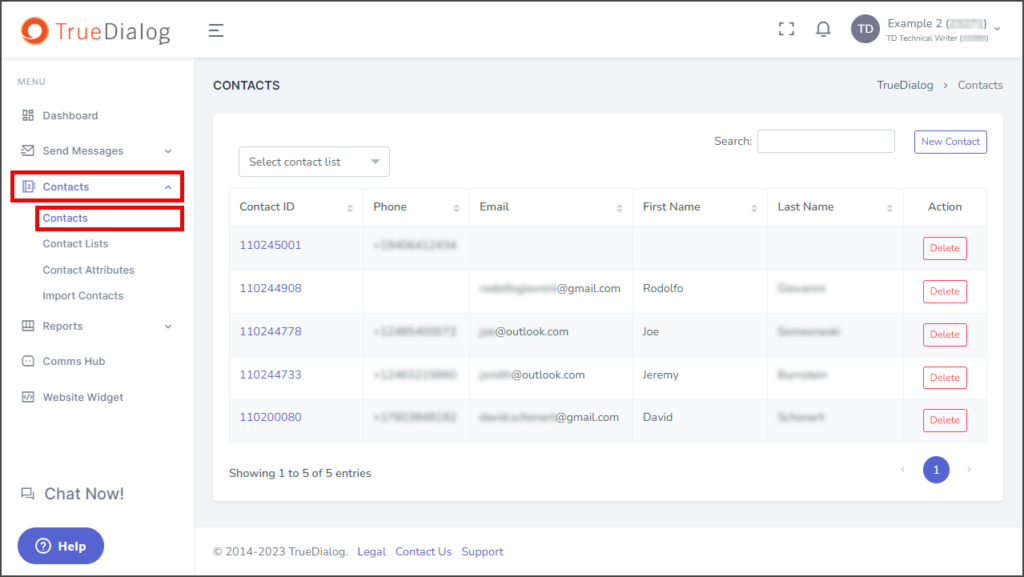The width and height of the screenshot is (1024, 577).
Task: Open contact ID 110245001
Action: (270, 245)
